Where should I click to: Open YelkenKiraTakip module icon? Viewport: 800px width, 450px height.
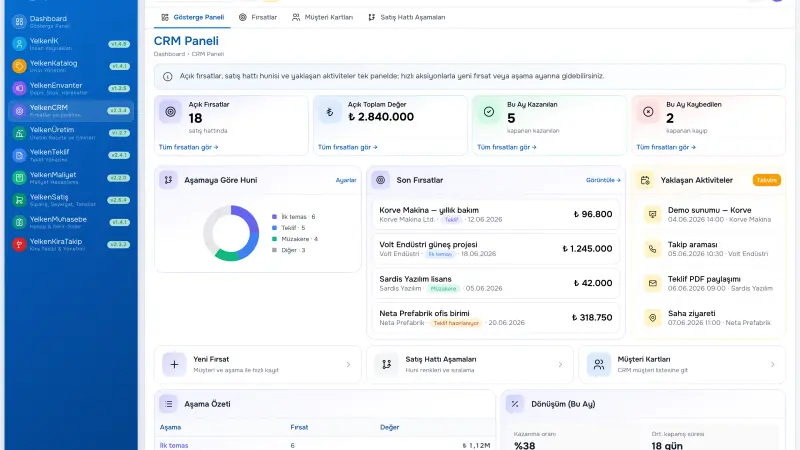click(x=19, y=244)
